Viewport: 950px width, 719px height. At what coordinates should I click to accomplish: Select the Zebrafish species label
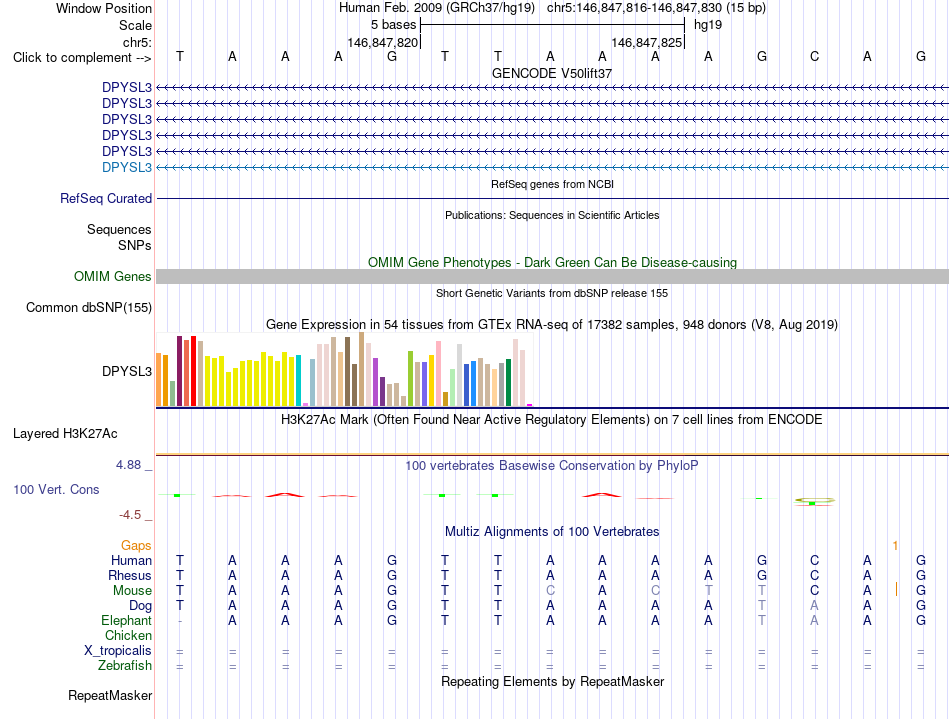tap(125, 666)
